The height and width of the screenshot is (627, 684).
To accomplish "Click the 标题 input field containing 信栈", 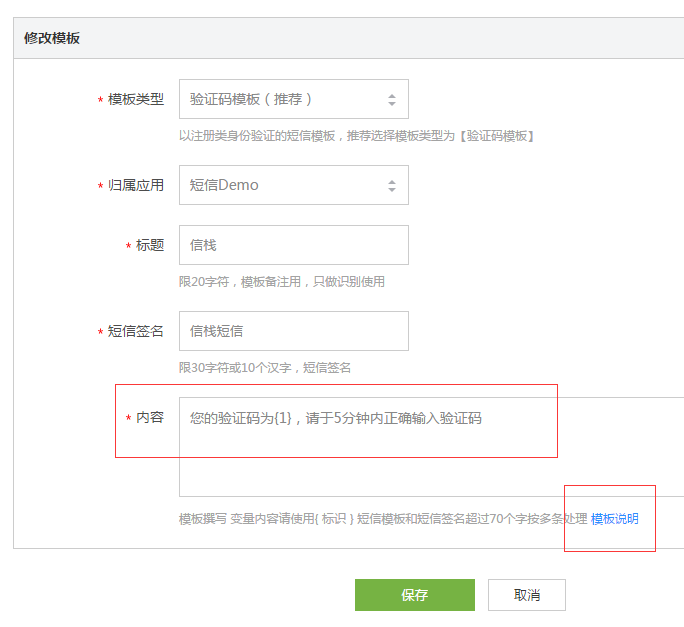I will 294,245.
